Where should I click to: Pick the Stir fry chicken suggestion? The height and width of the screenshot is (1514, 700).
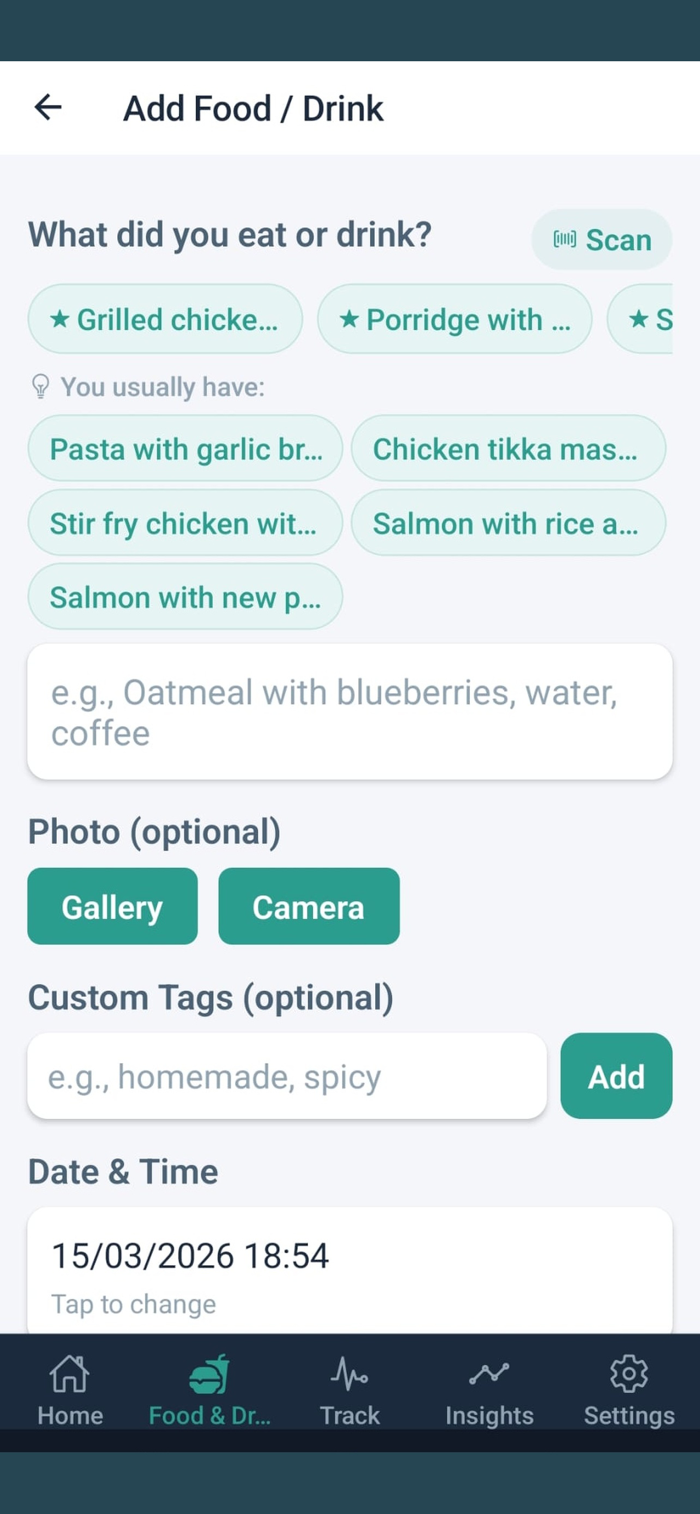pos(186,523)
